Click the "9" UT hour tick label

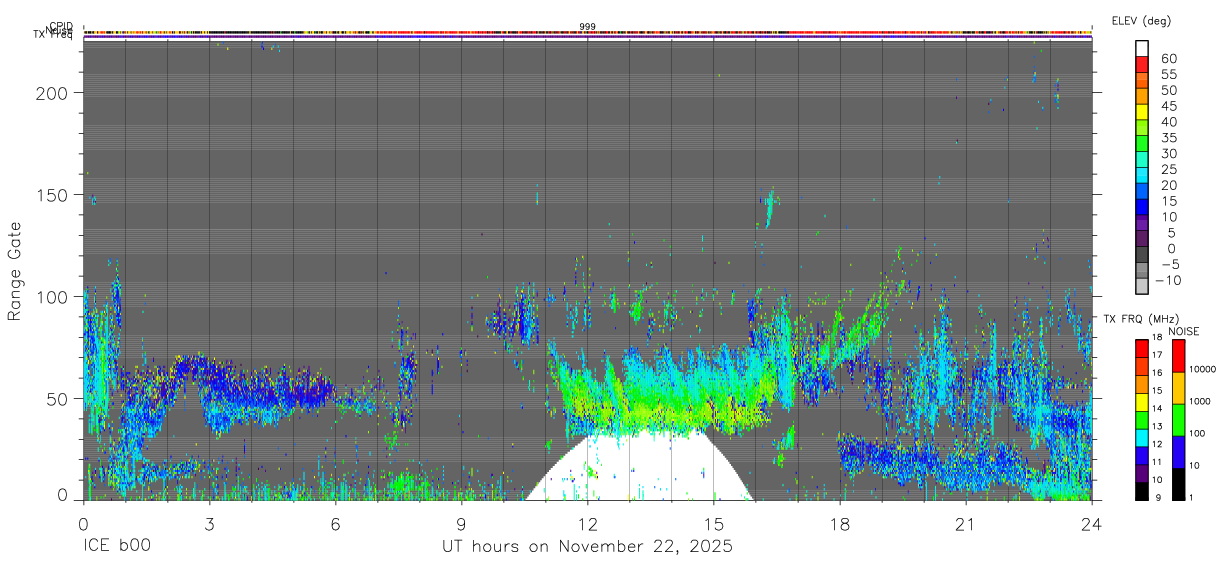pyautogui.click(x=461, y=524)
